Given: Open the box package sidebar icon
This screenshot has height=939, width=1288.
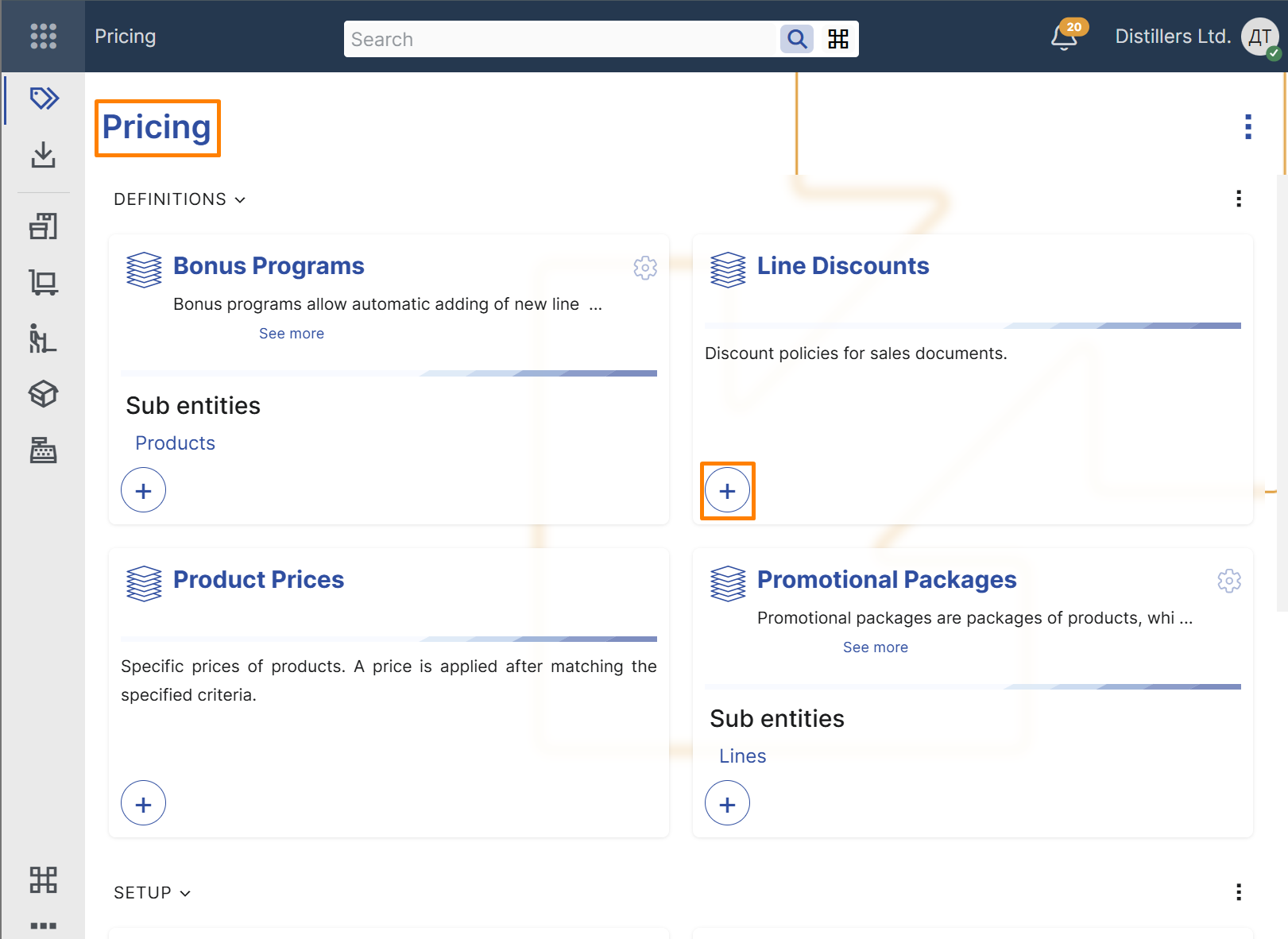Looking at the screenshot, I should (x=44, y=394).
